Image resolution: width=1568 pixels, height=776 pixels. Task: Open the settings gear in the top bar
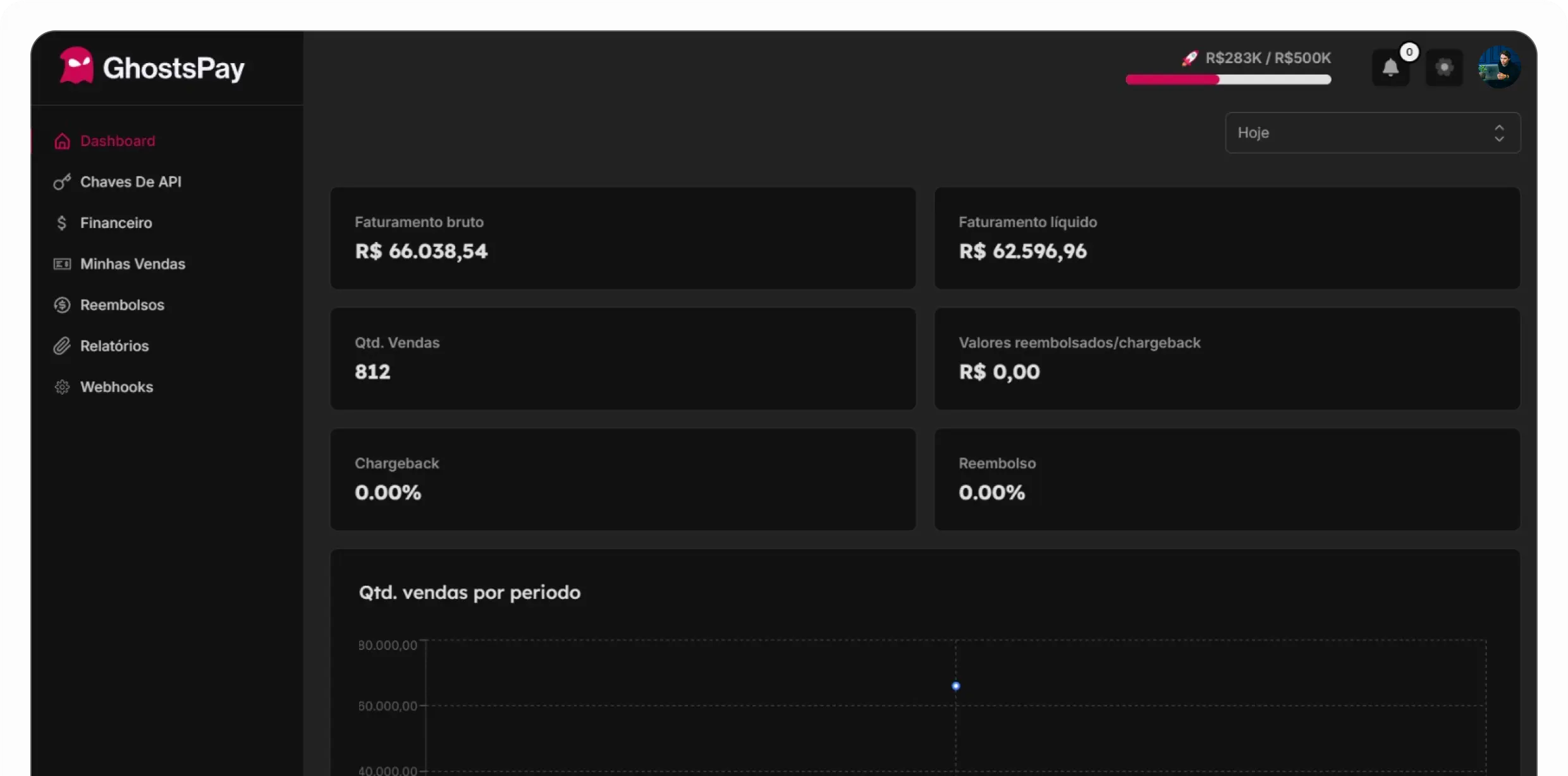(1445, 67)
